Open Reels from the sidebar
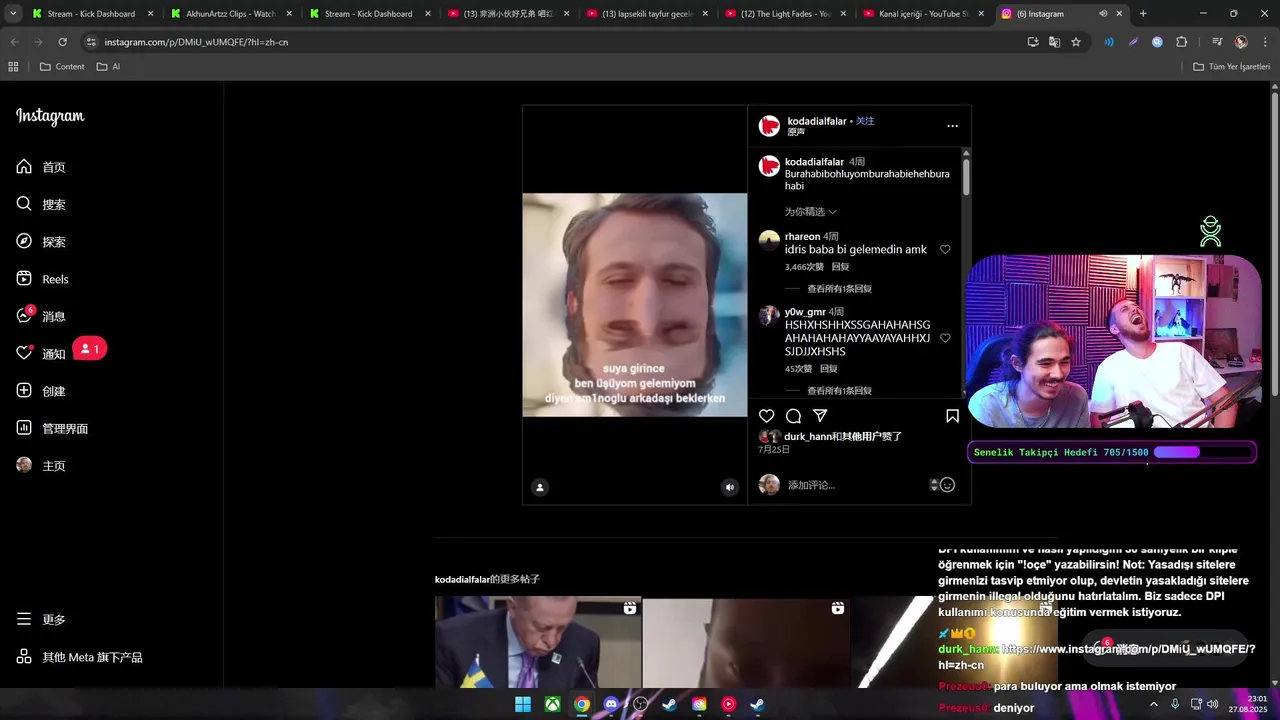 pos(42,279)
